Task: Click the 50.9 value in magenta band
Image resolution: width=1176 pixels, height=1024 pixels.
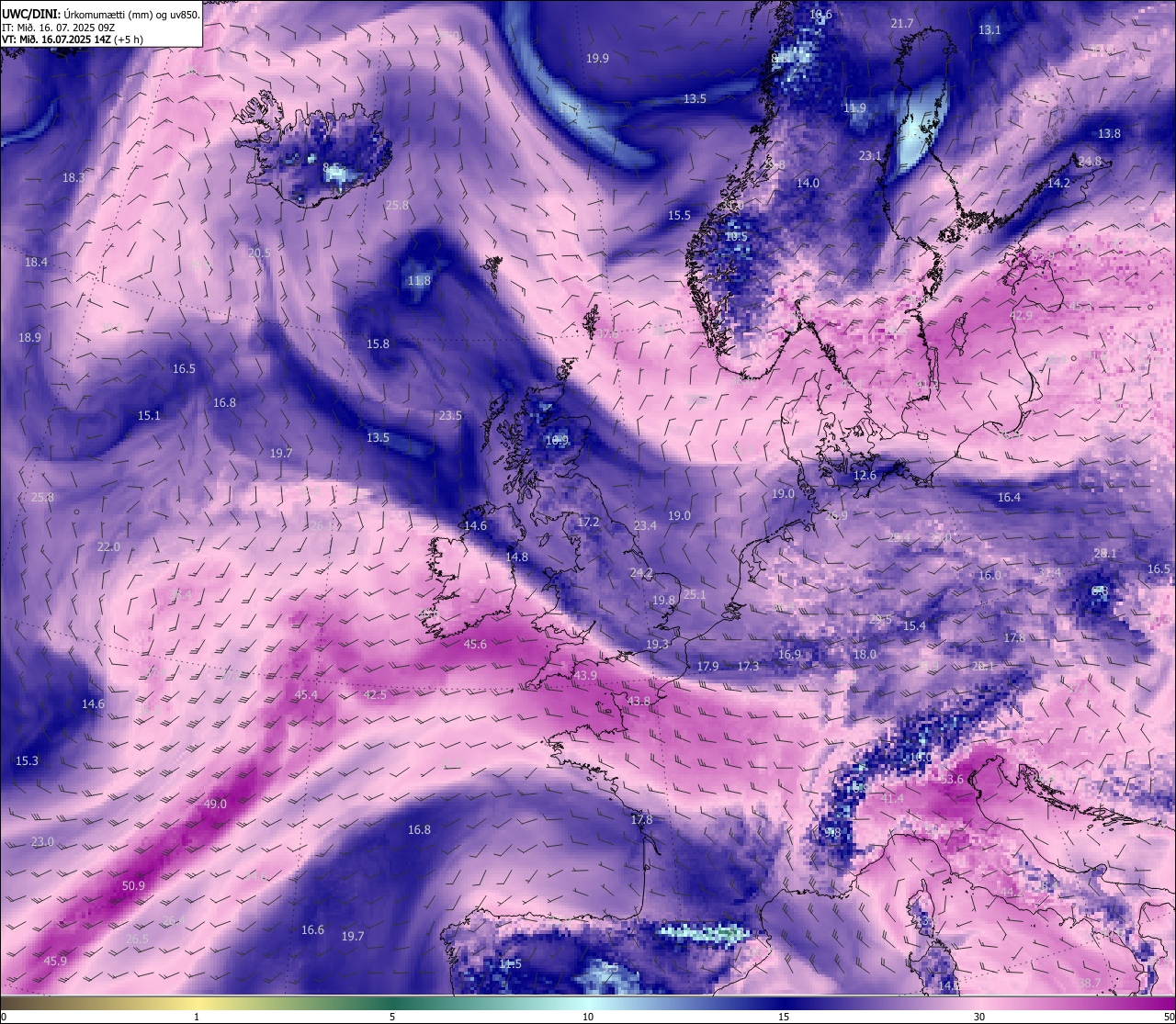Action: click(x=133, y=885)
